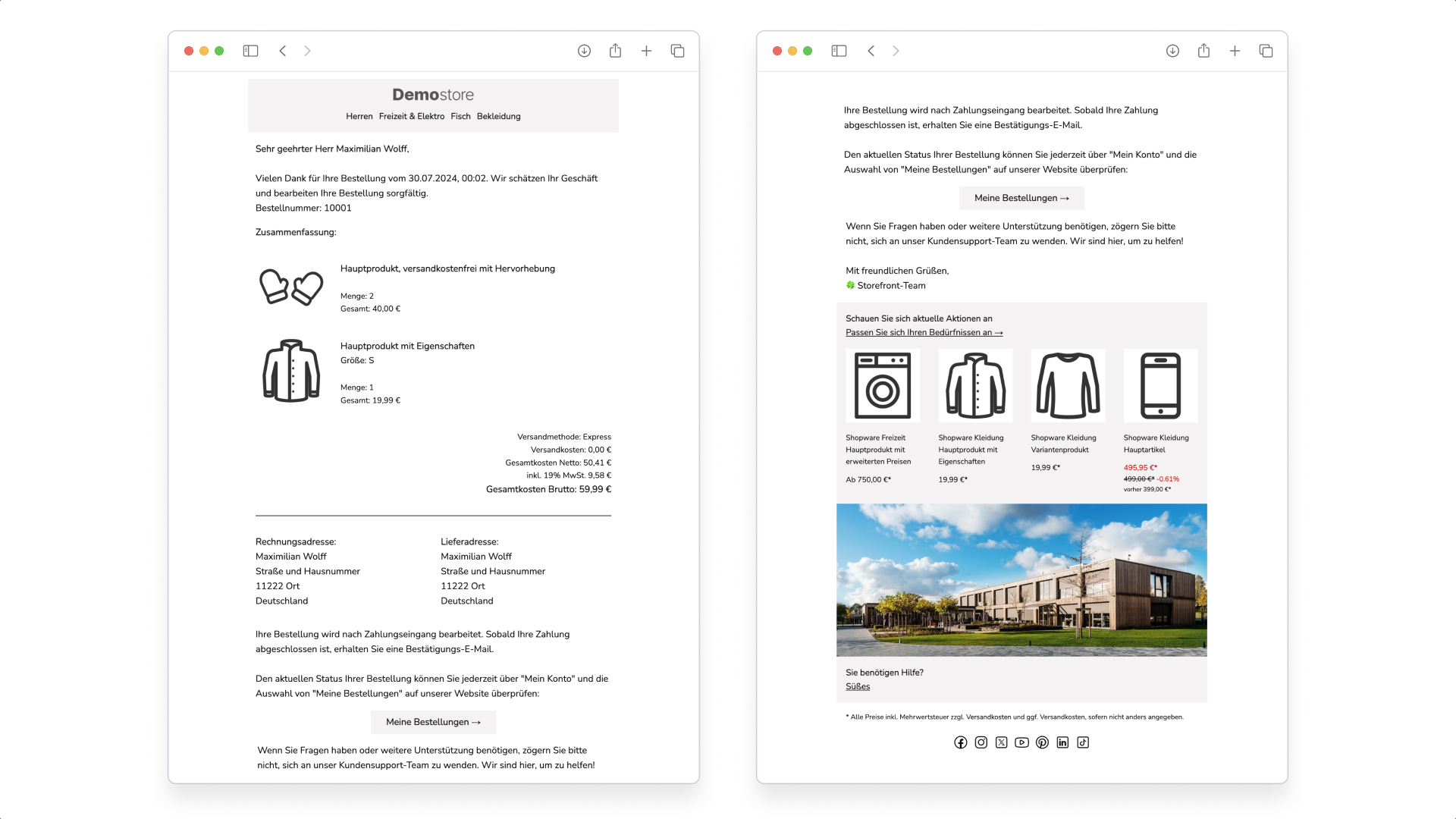Viewport: 1456px width, 819px height.
Task: Open the YouTube social icon
Action: tap(1022, 742)
